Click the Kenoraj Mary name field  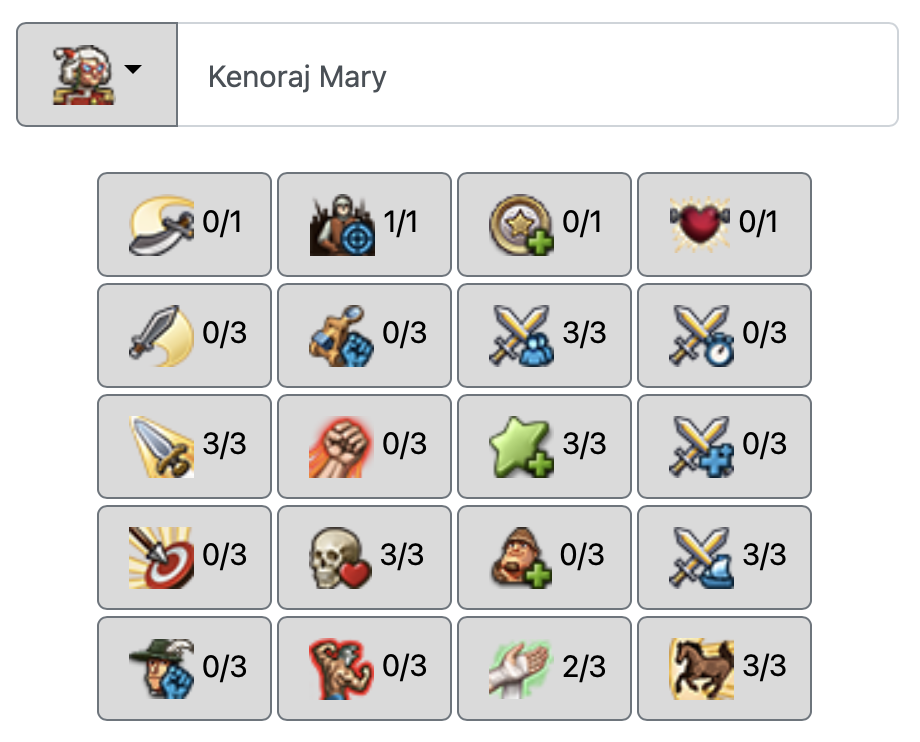click(537, 75)
